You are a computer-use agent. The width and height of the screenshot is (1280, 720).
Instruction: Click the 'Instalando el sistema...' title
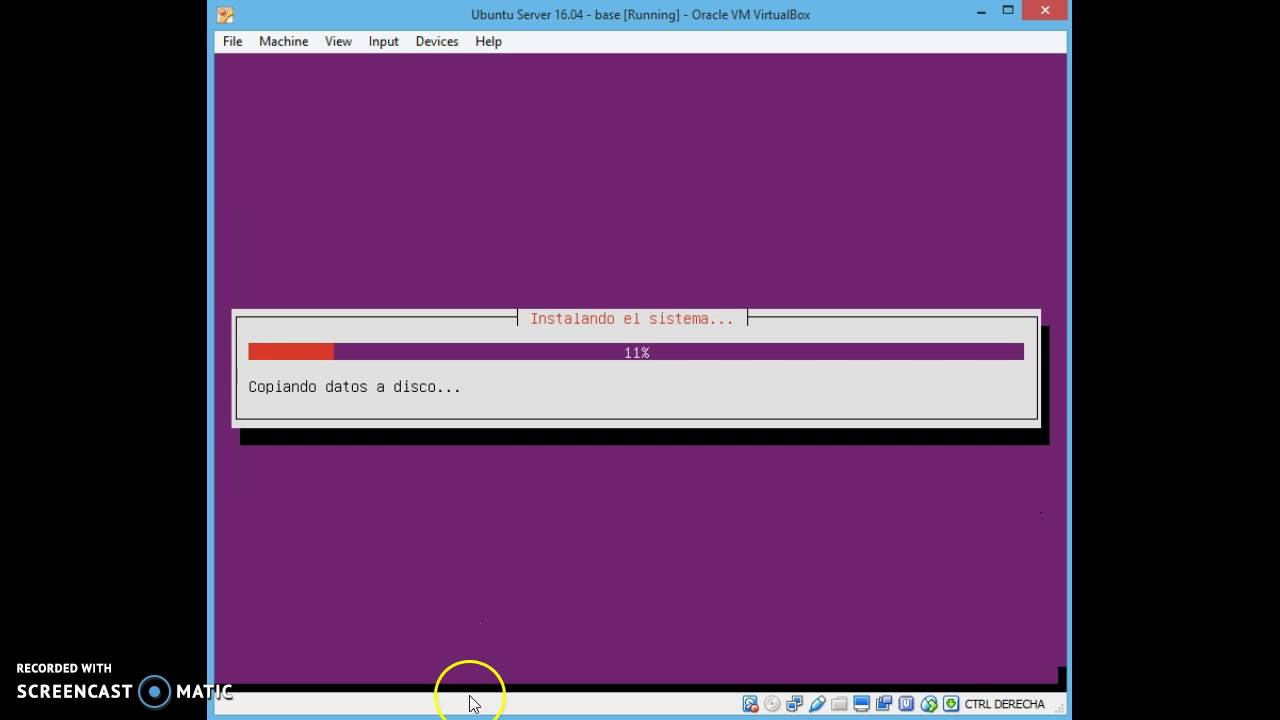coord(632,318)
